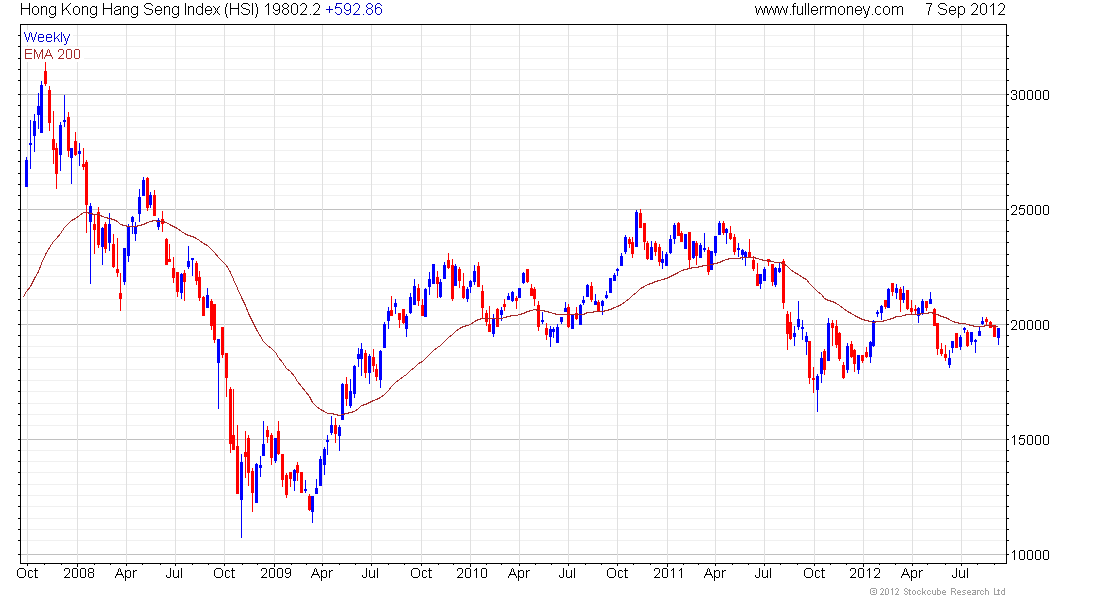Click the 'Oct' label just before 2011

coord(617,573)
